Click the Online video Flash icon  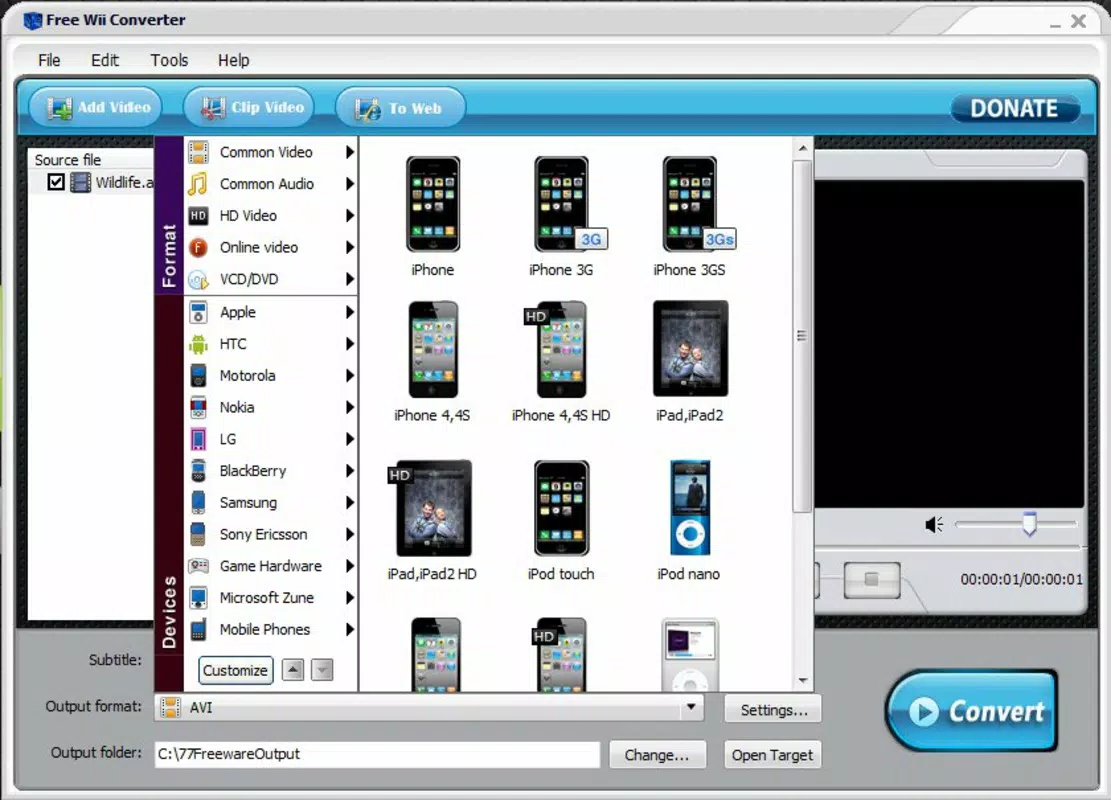198,247
